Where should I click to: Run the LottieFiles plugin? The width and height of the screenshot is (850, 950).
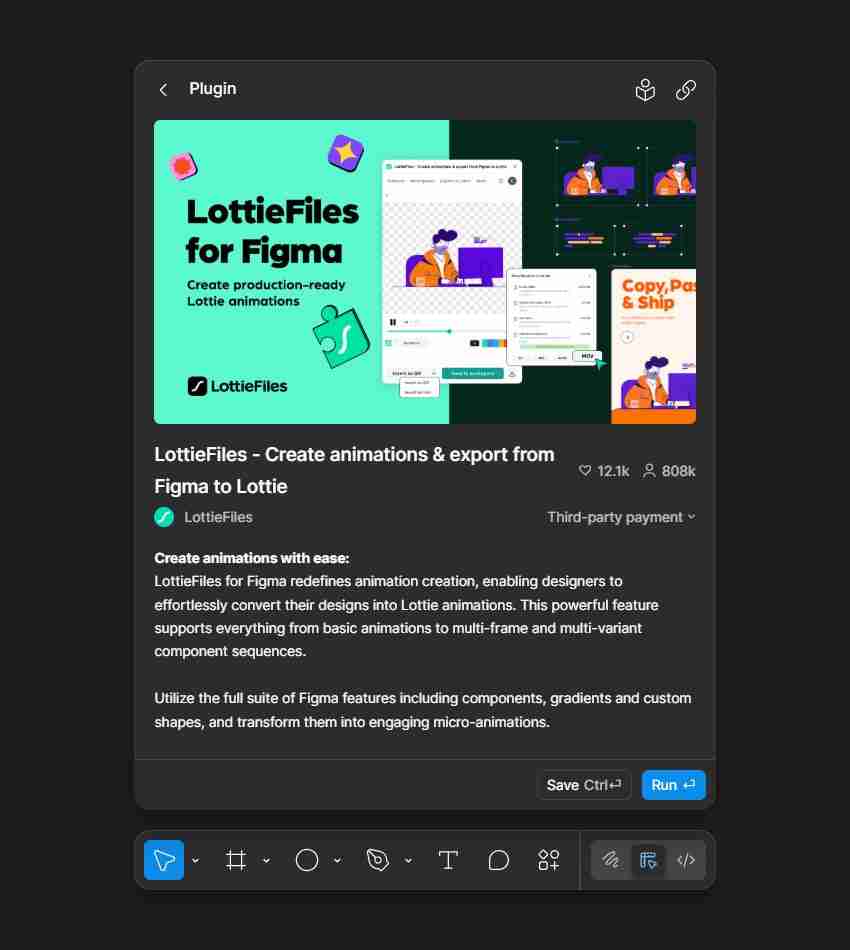[673, 785]
